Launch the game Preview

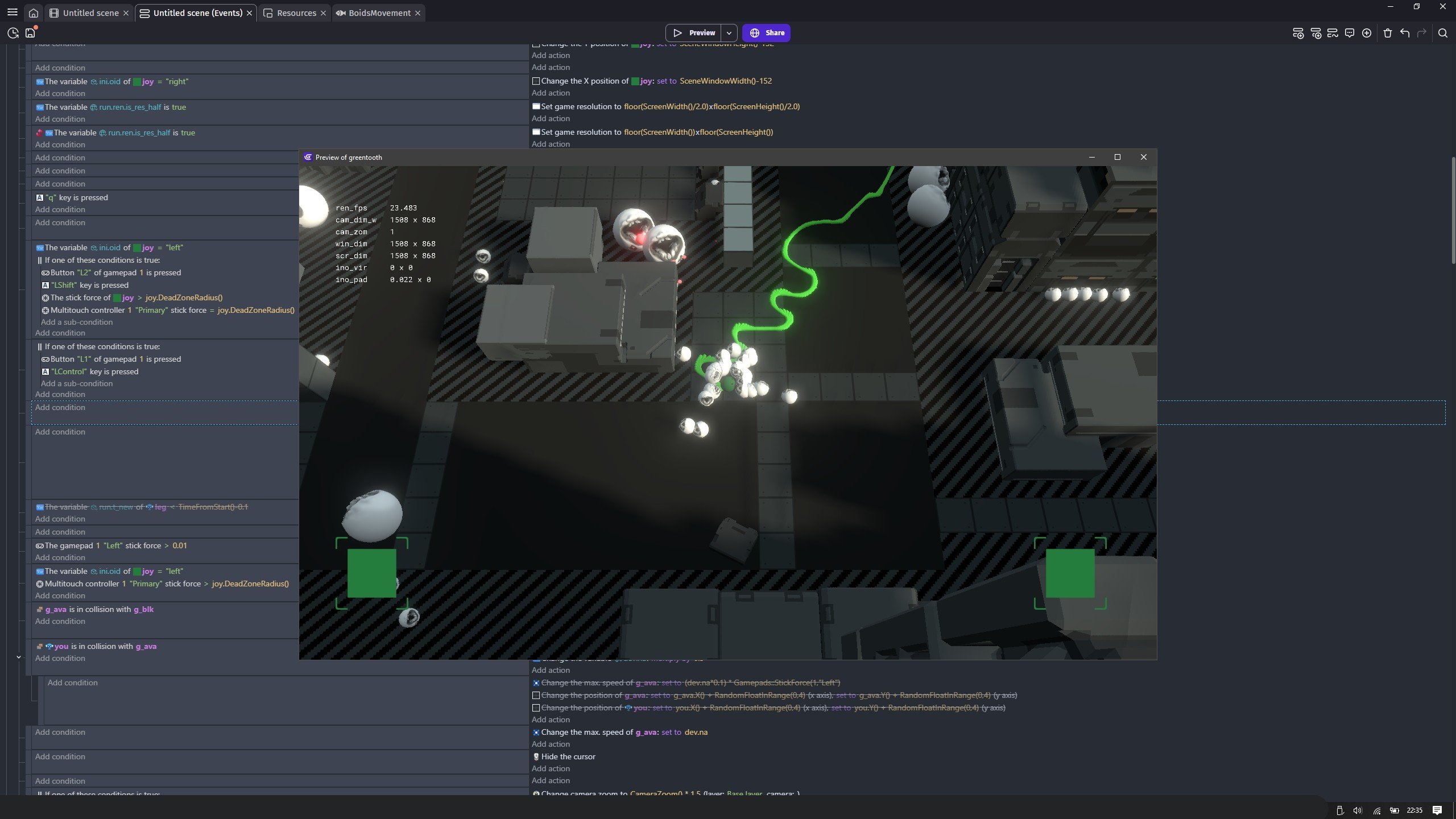coord(693,33)
